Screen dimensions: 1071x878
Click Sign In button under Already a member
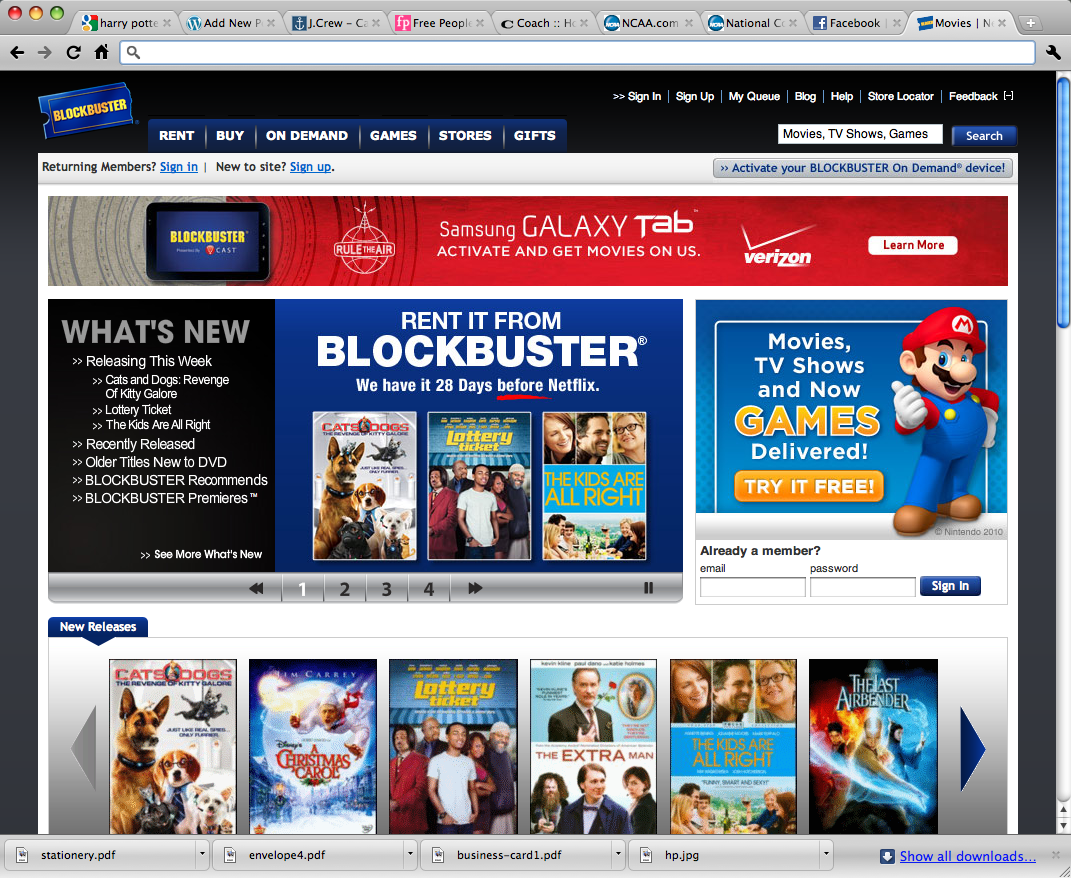[950, 586]
